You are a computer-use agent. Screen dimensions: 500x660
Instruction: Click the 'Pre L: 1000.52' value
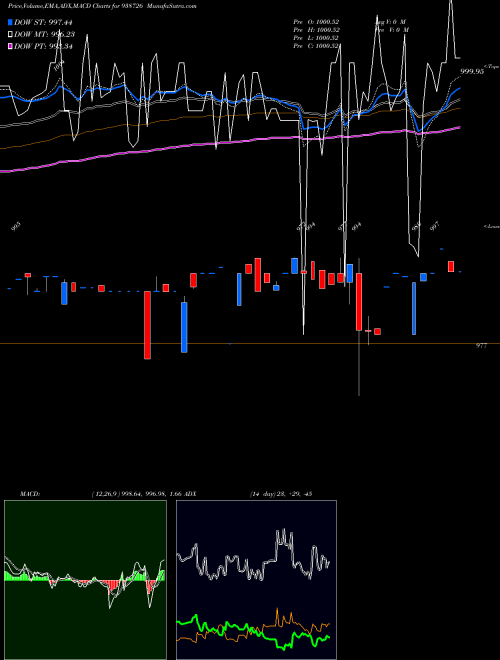click(316, 38)
